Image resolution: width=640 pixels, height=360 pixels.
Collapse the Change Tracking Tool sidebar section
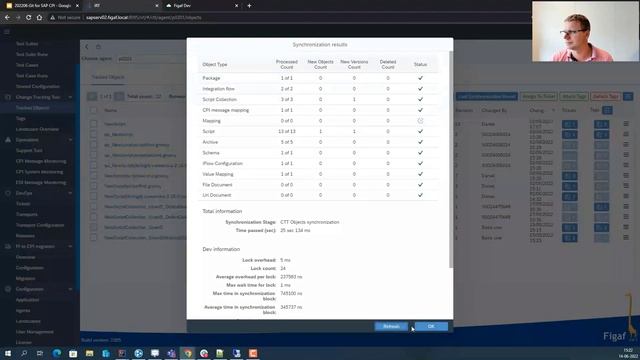tap(70, 97)
